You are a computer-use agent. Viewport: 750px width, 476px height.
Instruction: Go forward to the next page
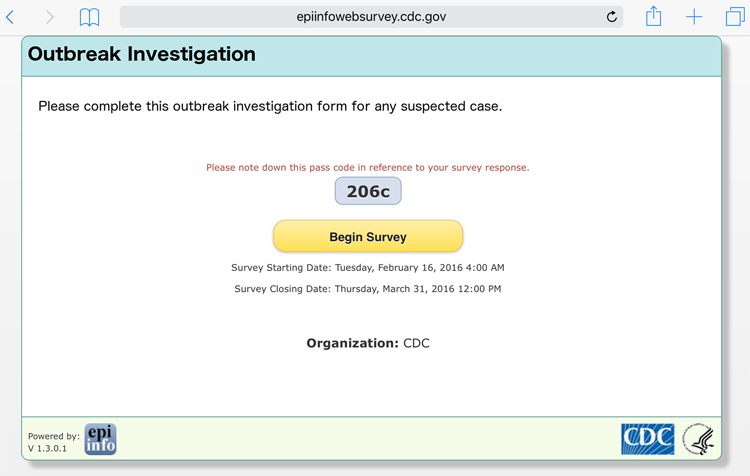pyautogui.click(x=50, y=17)
